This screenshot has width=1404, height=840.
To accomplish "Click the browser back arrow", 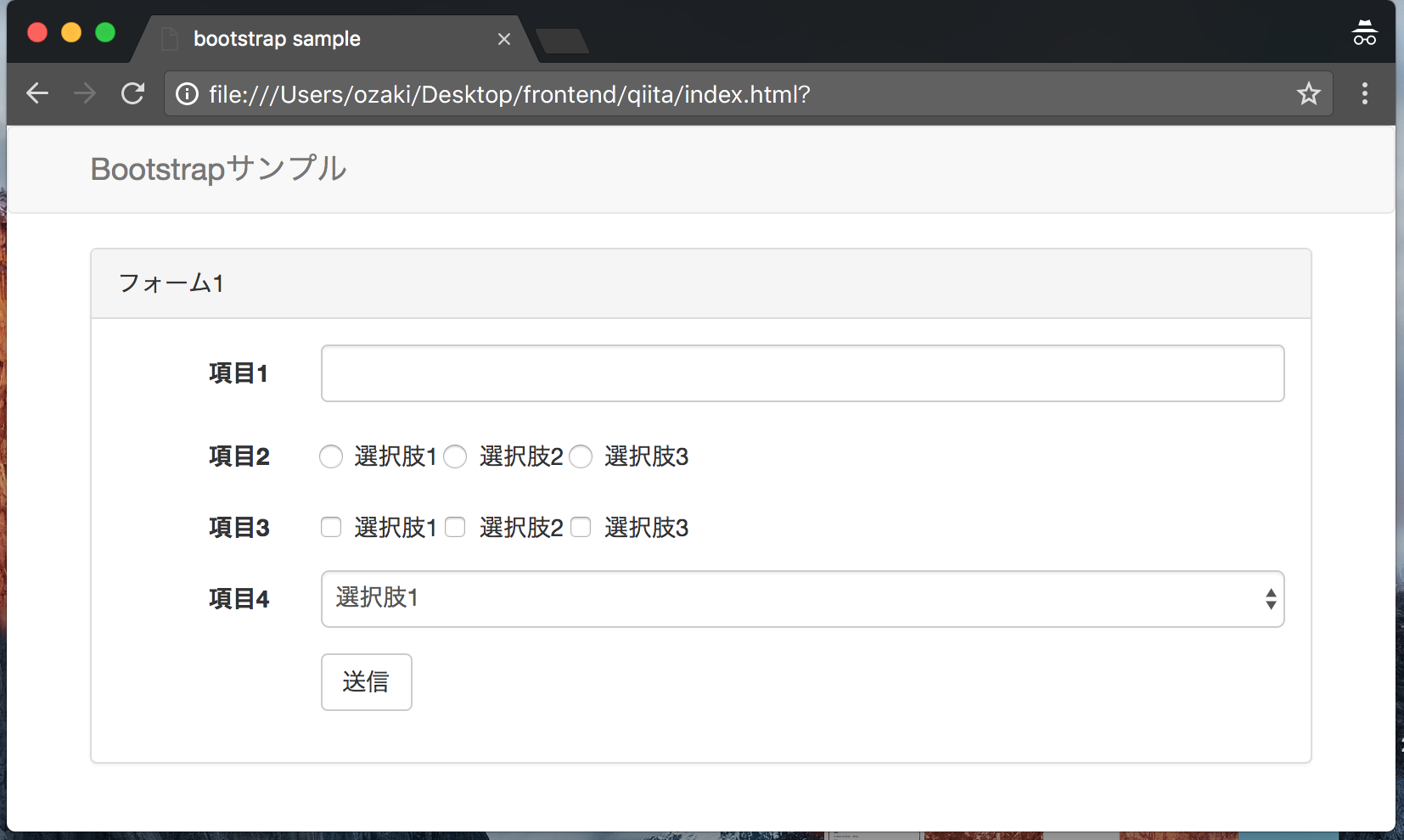I will tap(37, 93).
